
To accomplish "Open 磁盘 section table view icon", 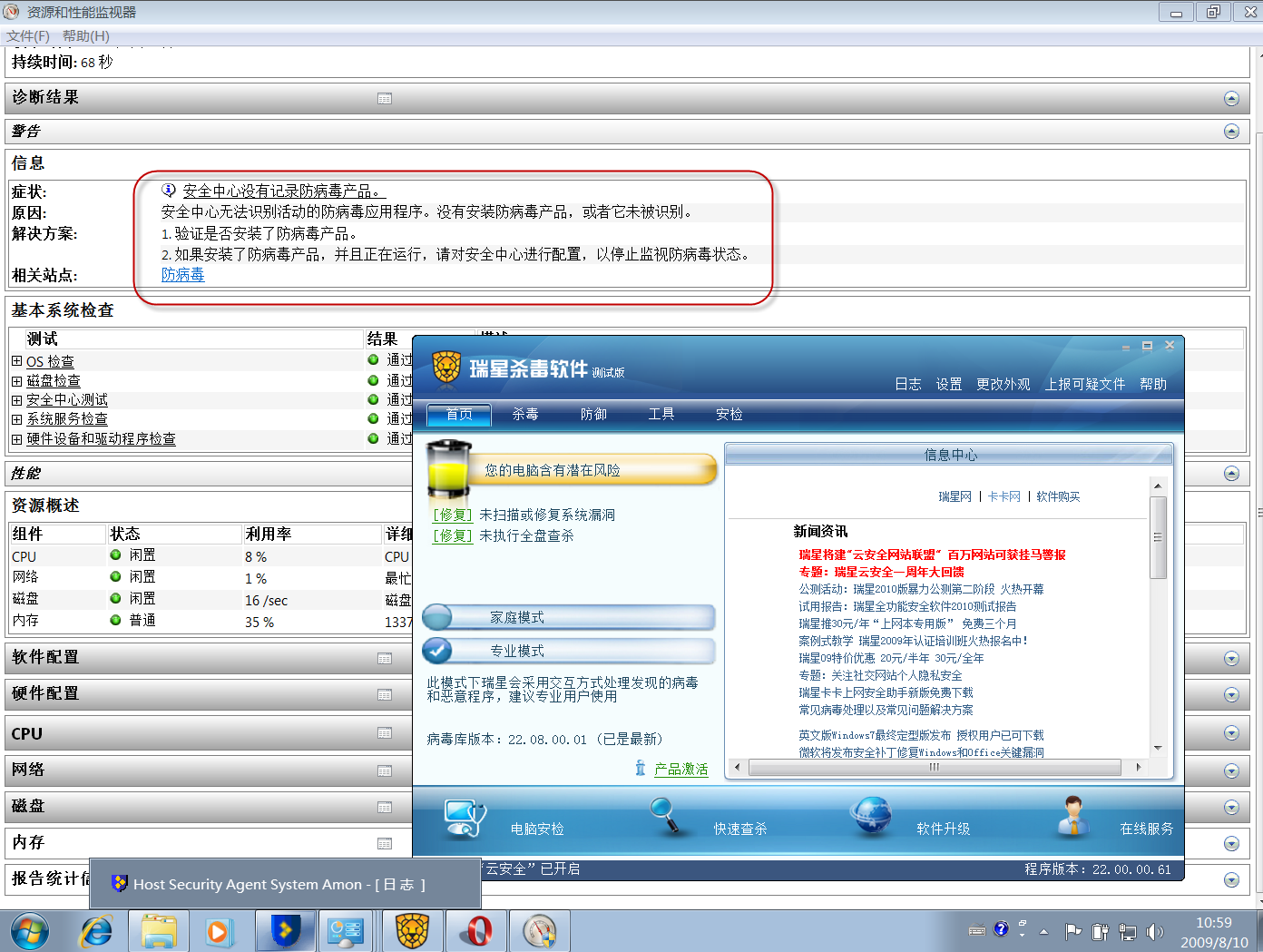I will pyautogui.click(x=385, y=807).
